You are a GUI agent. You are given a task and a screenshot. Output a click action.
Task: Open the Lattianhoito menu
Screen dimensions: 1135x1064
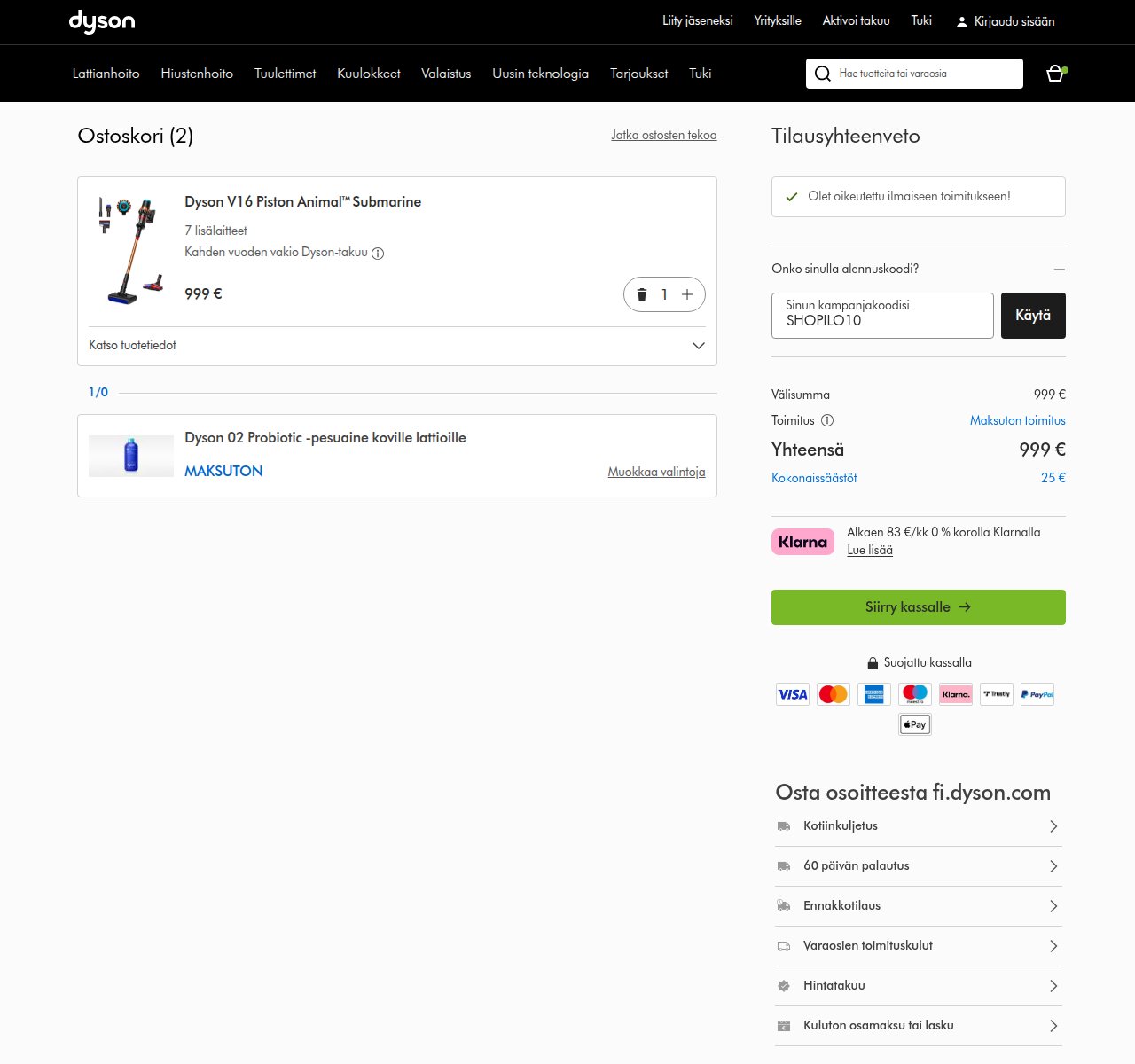click(x=106, y=74)
